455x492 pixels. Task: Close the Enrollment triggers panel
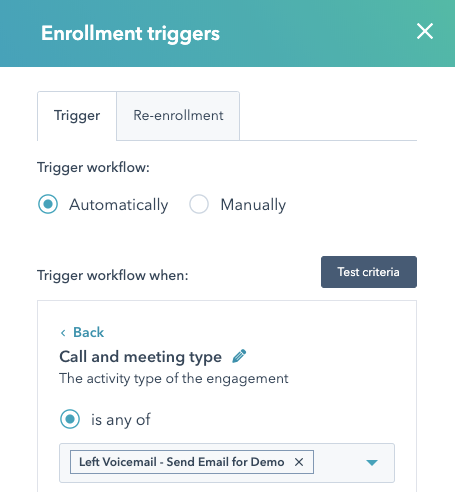pos(425,31)
